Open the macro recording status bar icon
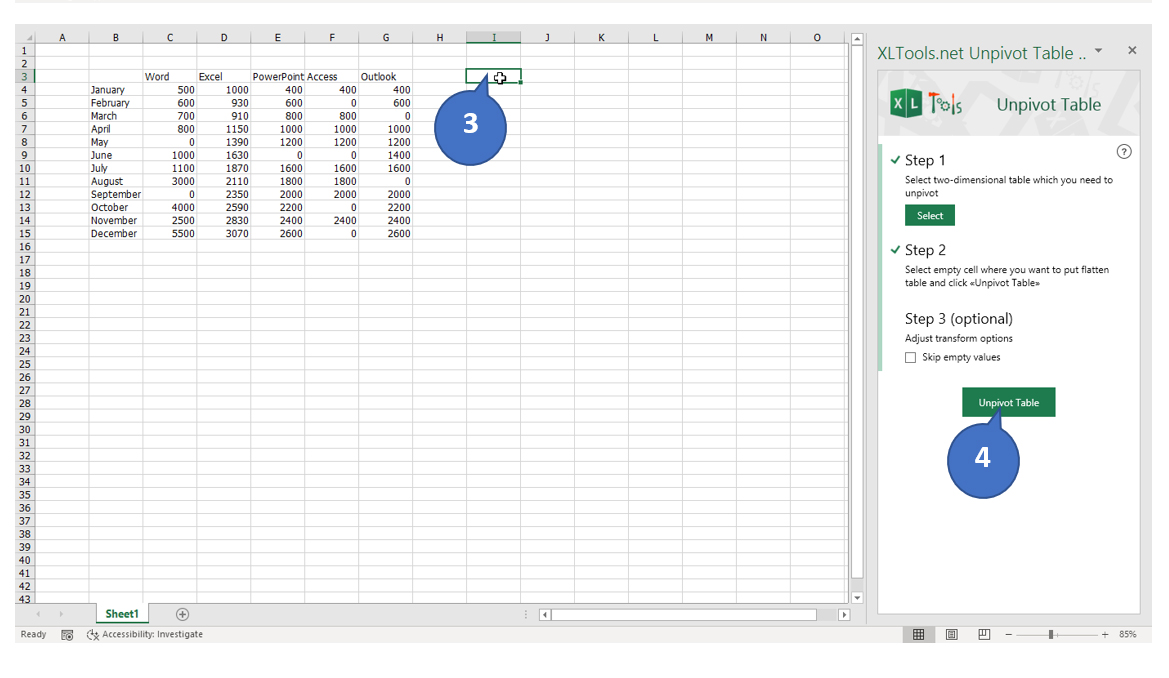 tap(67, 635)
